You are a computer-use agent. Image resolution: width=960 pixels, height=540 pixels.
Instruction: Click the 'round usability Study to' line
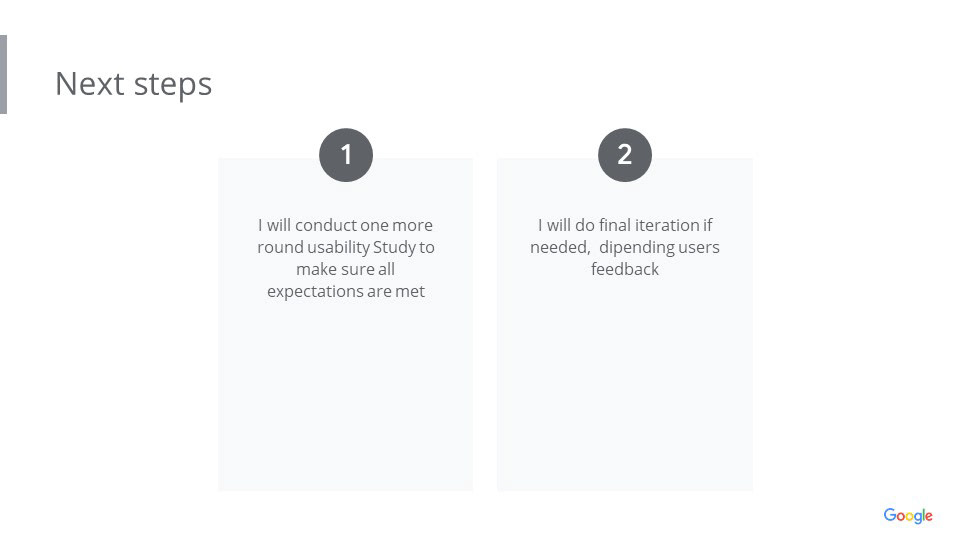346,247
